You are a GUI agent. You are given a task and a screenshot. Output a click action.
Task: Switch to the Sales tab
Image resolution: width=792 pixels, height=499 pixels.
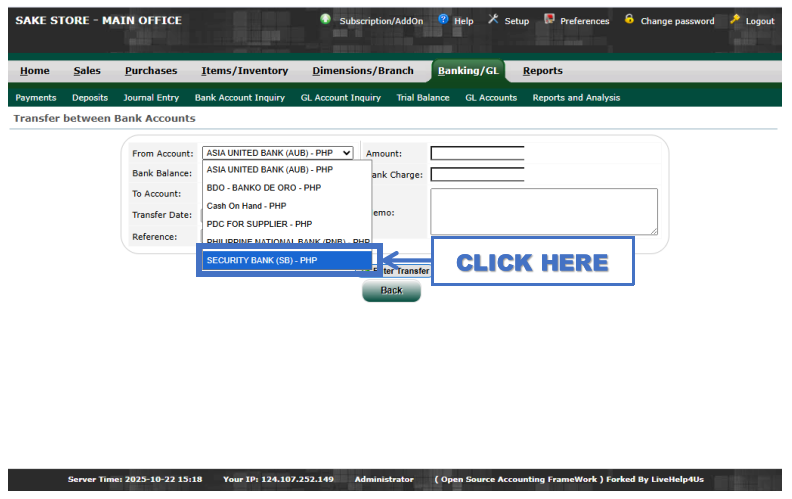pyautogui.click(x=87, y=71)
